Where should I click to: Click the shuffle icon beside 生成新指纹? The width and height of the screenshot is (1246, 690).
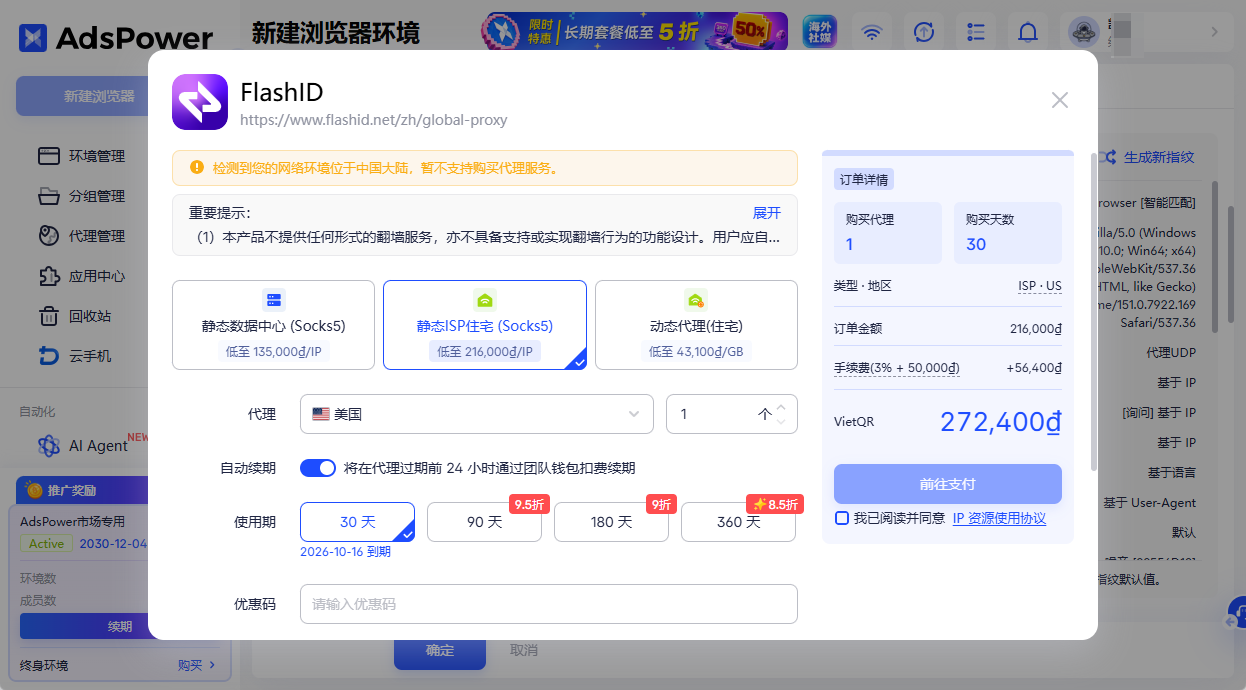tap(1106, 157)
